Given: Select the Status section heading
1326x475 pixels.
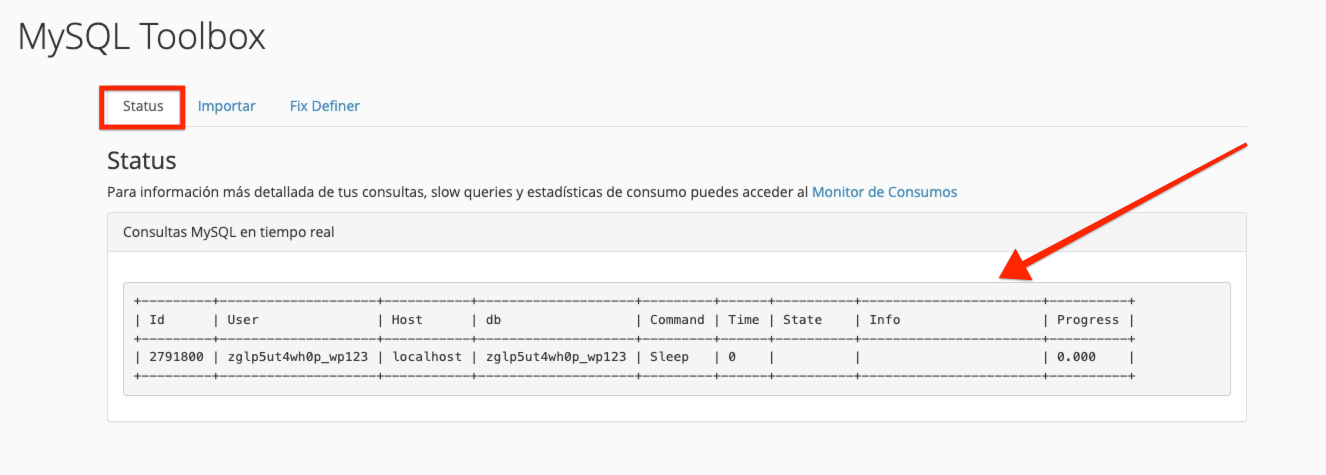Looking at the screenshot, I should [x=142, y=160].
